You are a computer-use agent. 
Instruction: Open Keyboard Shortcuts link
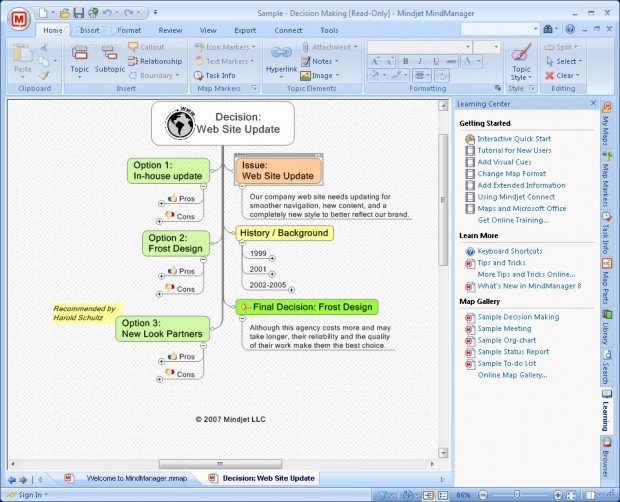coord(510,251)
